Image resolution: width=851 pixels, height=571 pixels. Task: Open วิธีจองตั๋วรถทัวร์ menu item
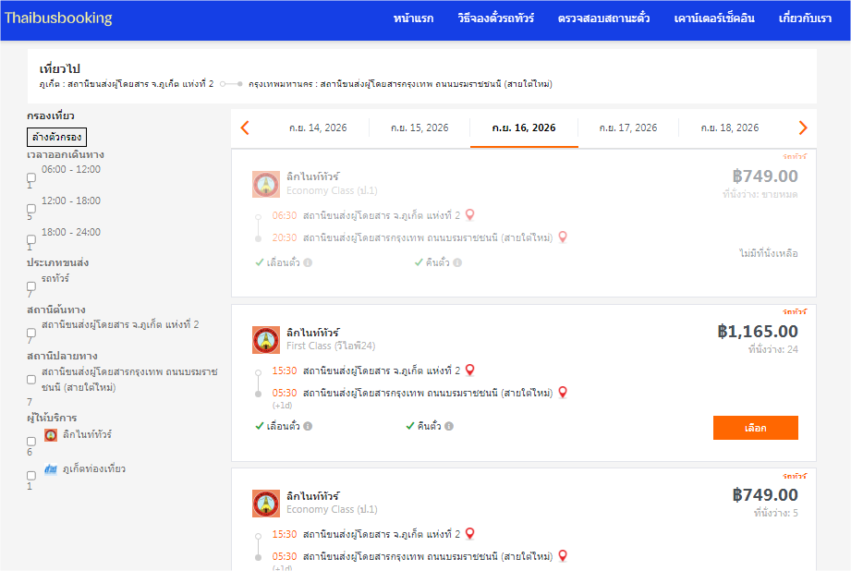tap(496, 18)
